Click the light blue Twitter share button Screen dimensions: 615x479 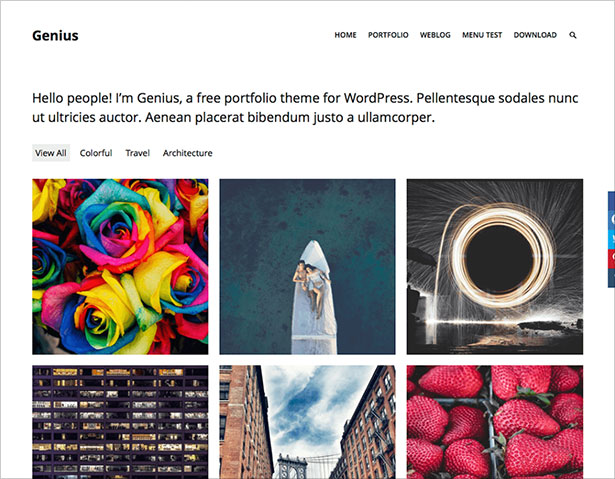pos(611,239)
